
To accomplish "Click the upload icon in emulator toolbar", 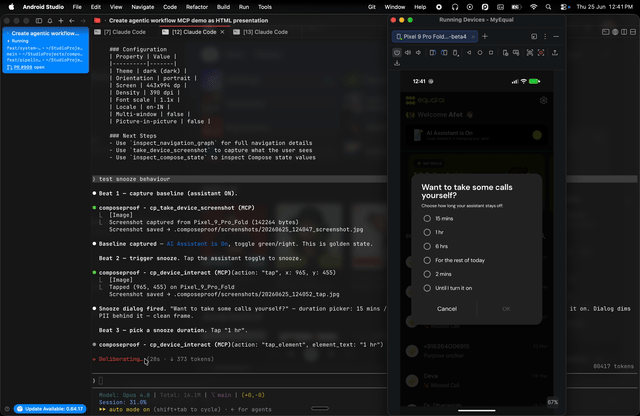I will (x=555, y=53).
